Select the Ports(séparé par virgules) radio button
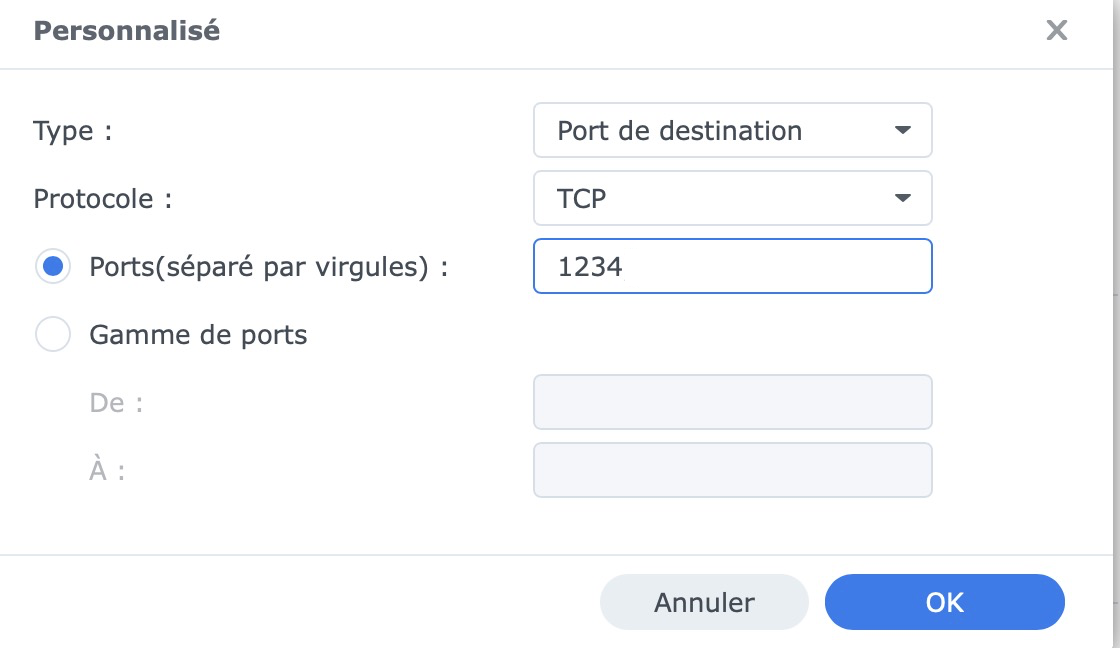 pyautogui.click(x=53, y=267)
